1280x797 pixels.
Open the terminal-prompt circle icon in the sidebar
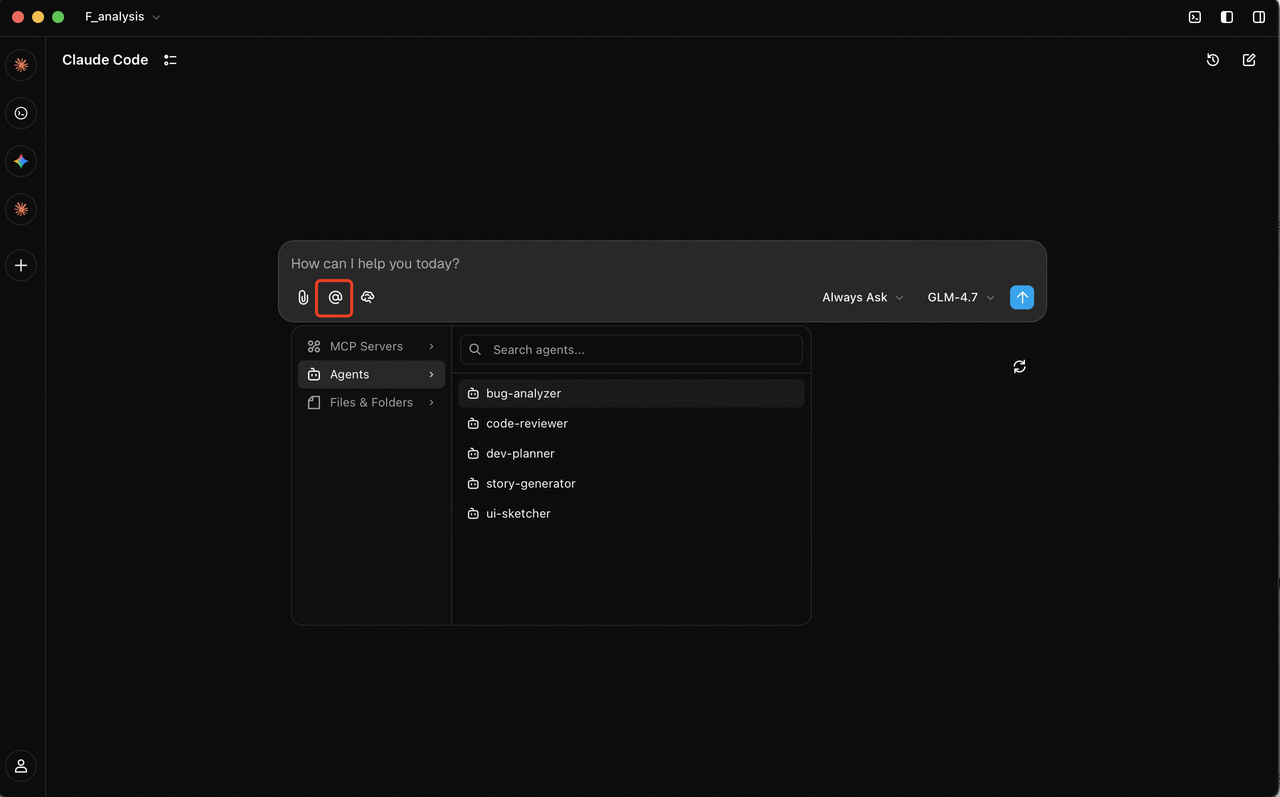[x=21, y=113]
